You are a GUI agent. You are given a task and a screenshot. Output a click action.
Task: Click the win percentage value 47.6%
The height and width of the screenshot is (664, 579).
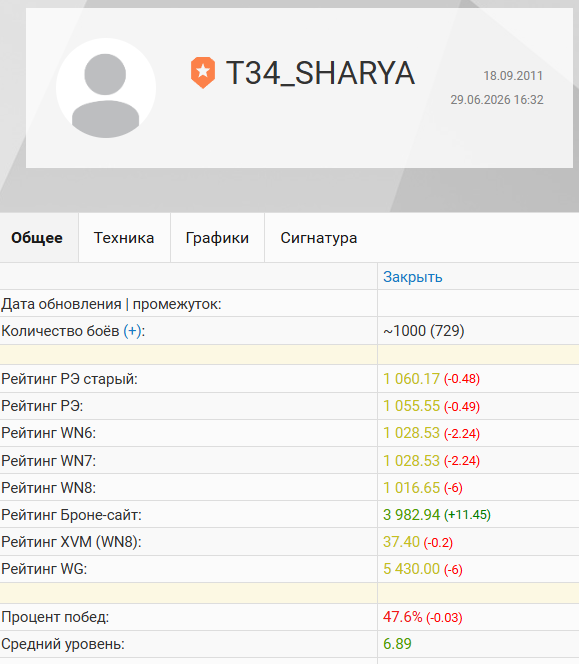402,617
